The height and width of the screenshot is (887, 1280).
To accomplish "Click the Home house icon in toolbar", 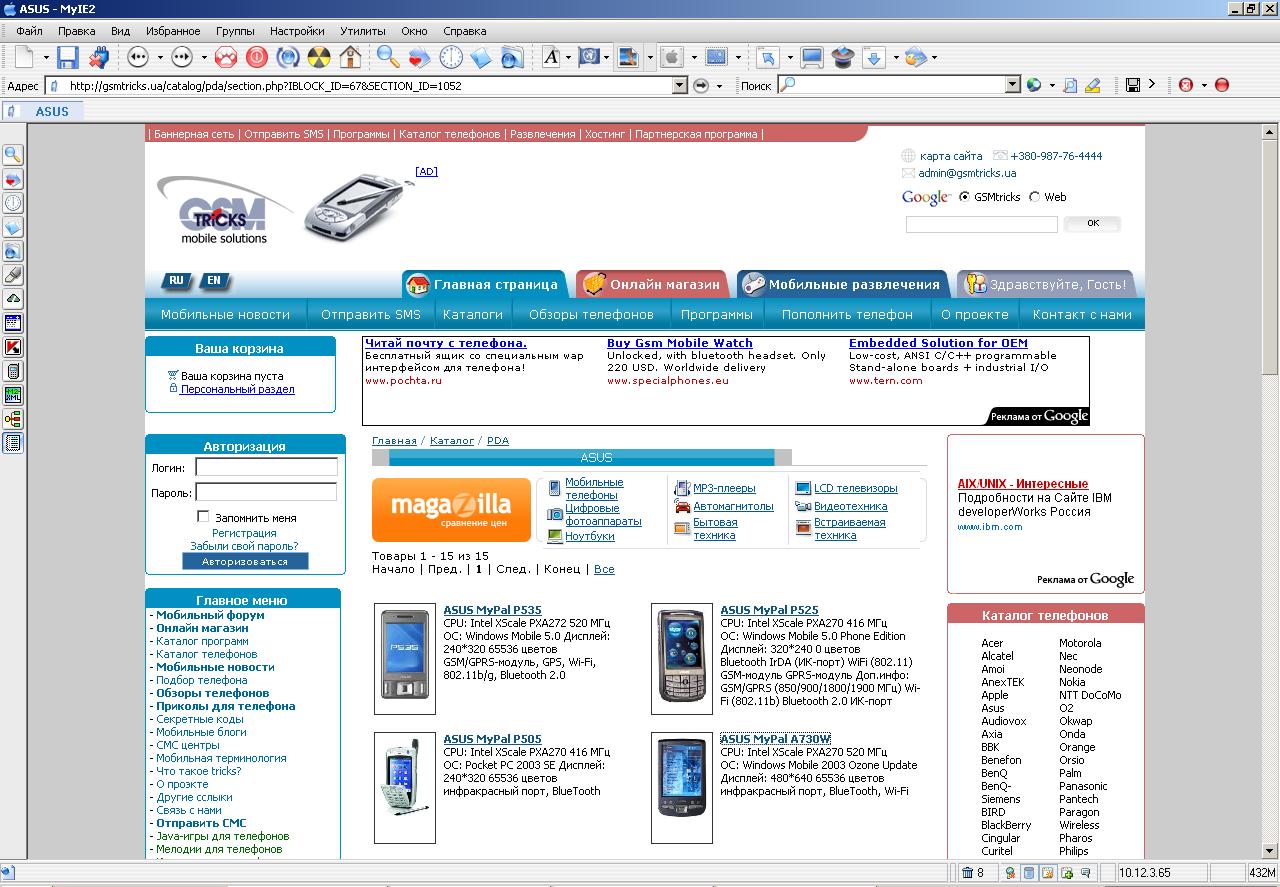I will click(350, 57).
